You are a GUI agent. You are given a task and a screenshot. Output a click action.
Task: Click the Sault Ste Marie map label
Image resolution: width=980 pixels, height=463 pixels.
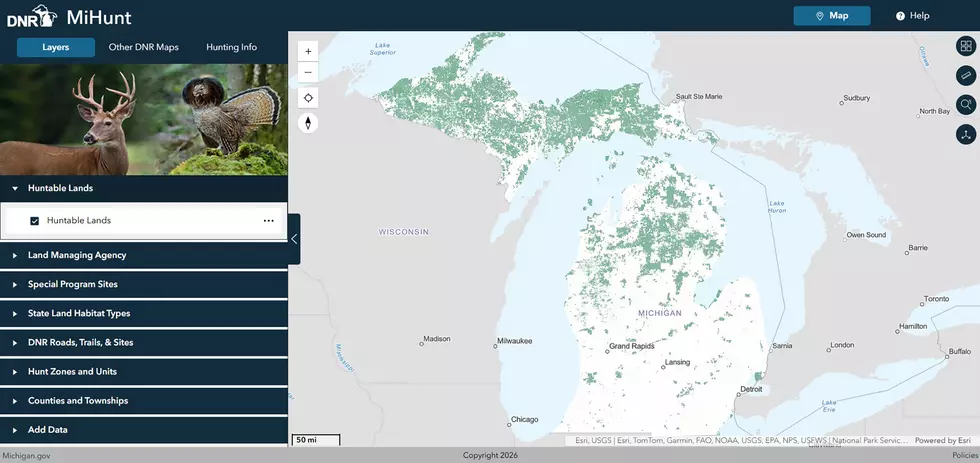699,97
